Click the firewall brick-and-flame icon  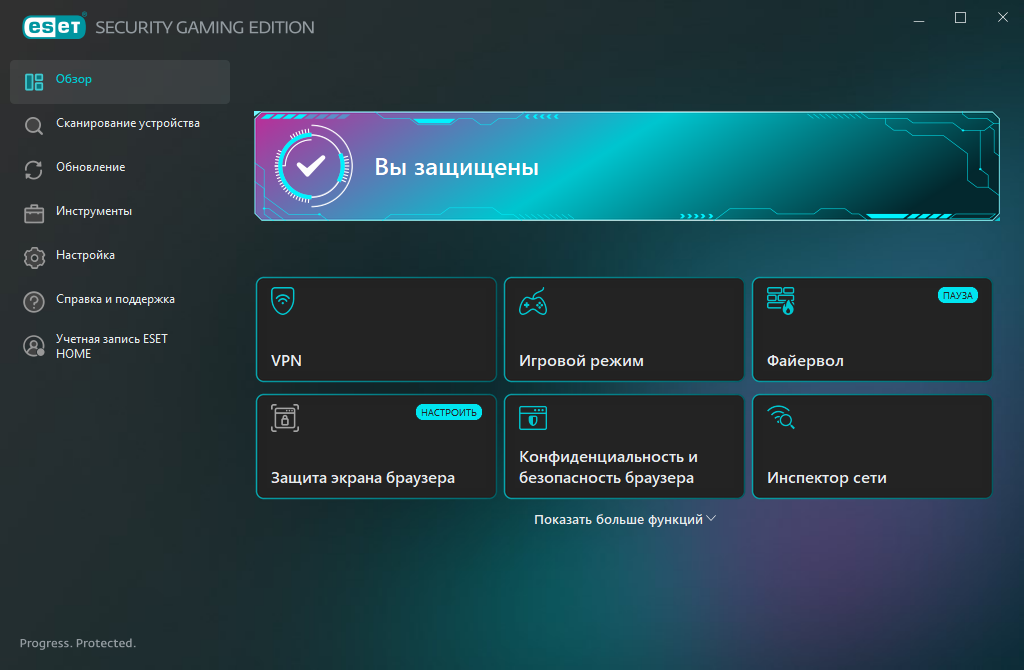pyautogui.click(x=780, y=300)
